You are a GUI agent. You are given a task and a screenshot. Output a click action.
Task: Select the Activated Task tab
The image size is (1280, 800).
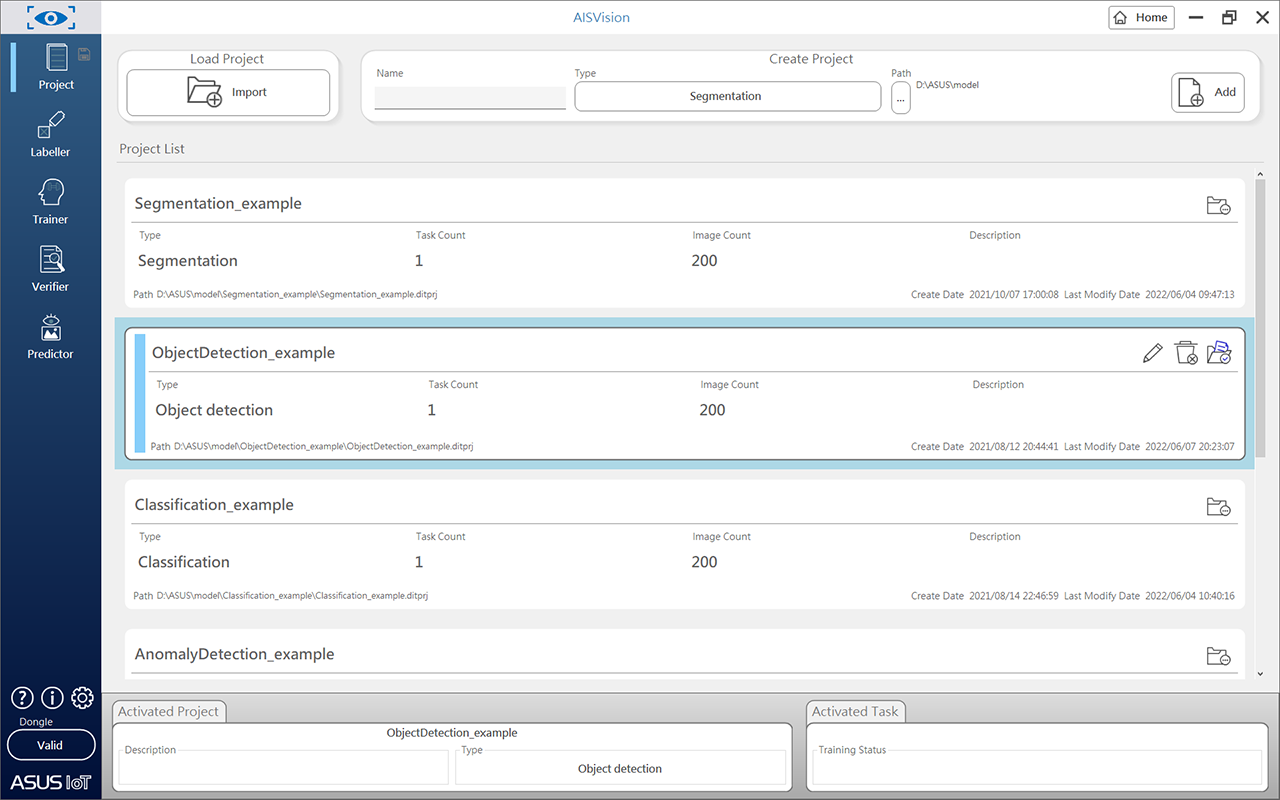click(855, 711)
